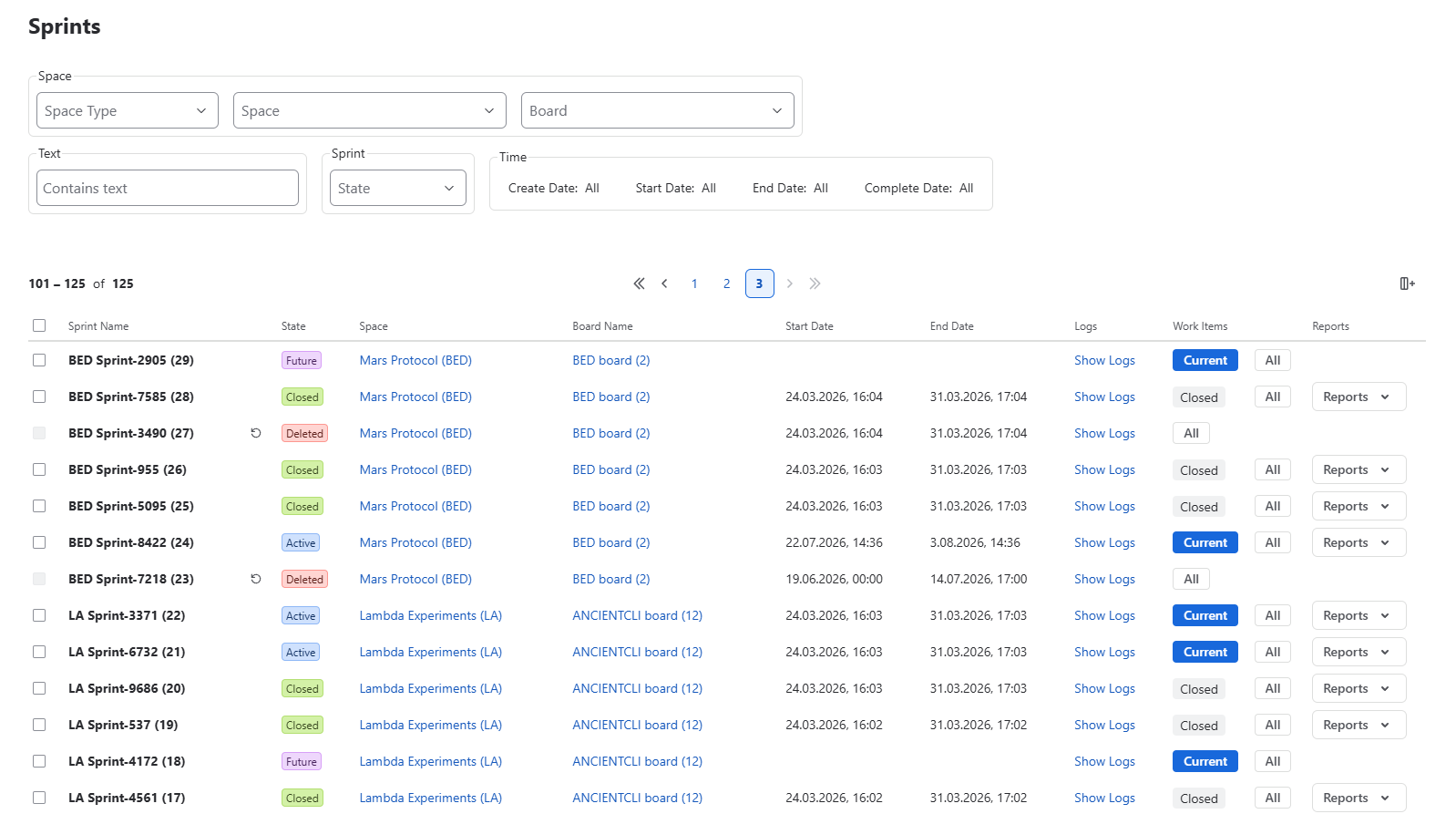Click next page arrow
This screenshot has height=814, width=1456.
pyautogui.click(x=790, y=283)
